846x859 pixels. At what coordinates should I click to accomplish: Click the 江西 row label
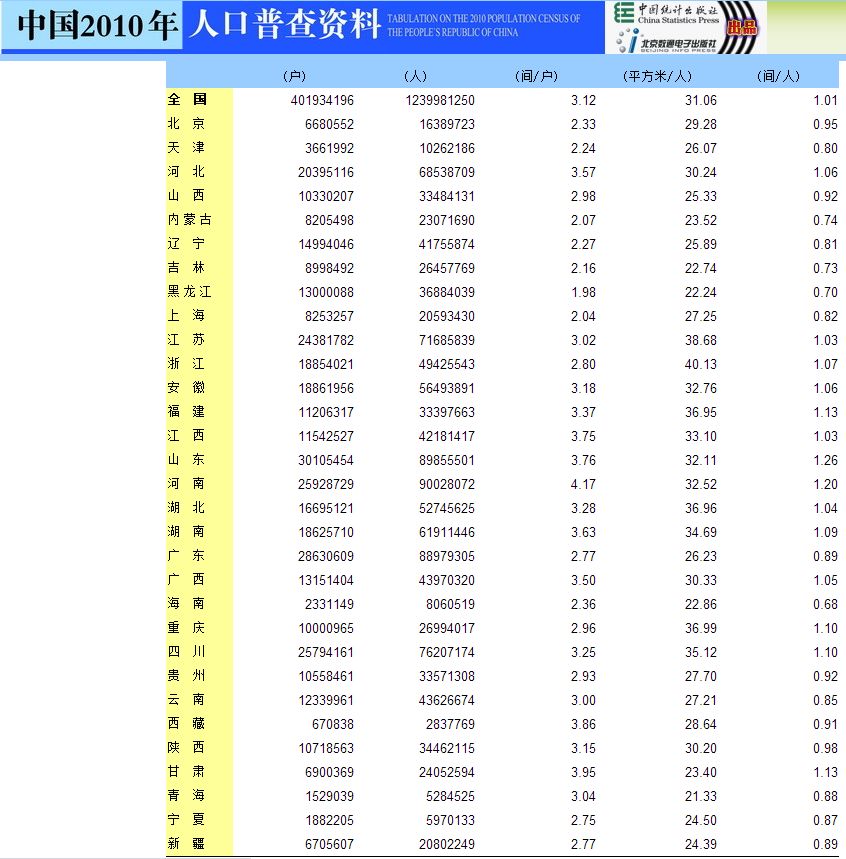coord(186,436)
